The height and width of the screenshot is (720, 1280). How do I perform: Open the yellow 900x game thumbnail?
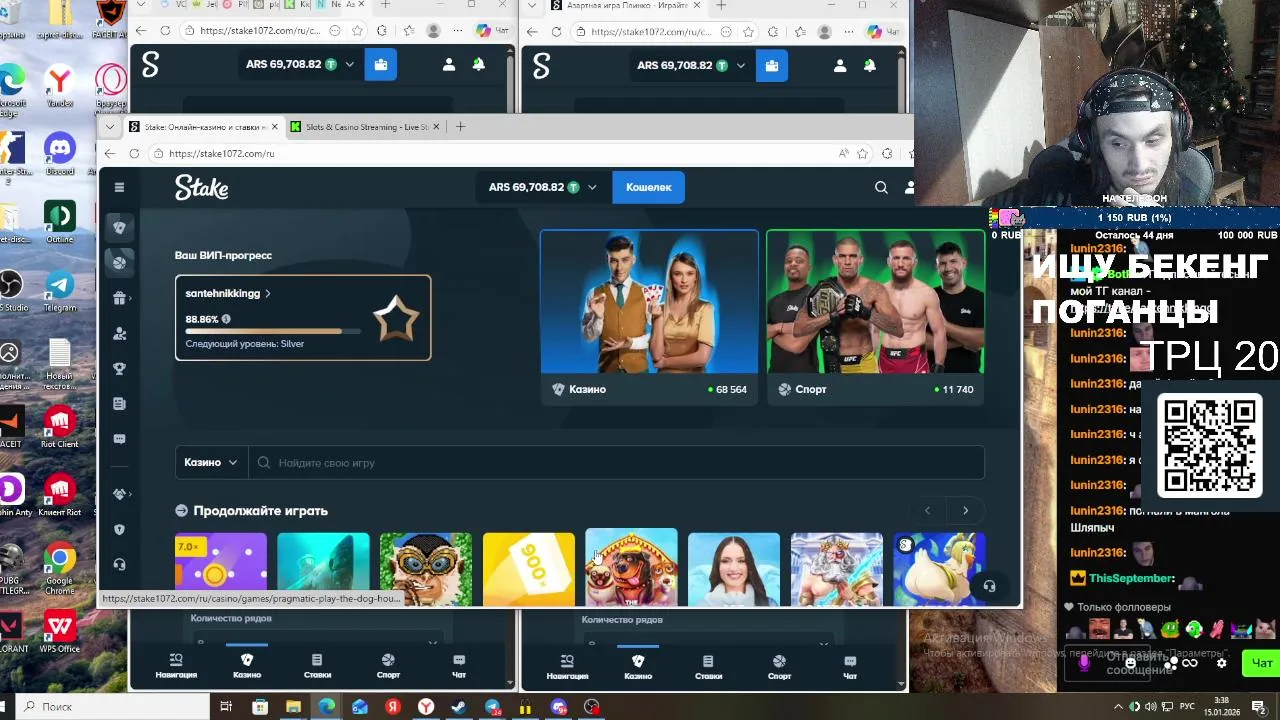point(528,570)
